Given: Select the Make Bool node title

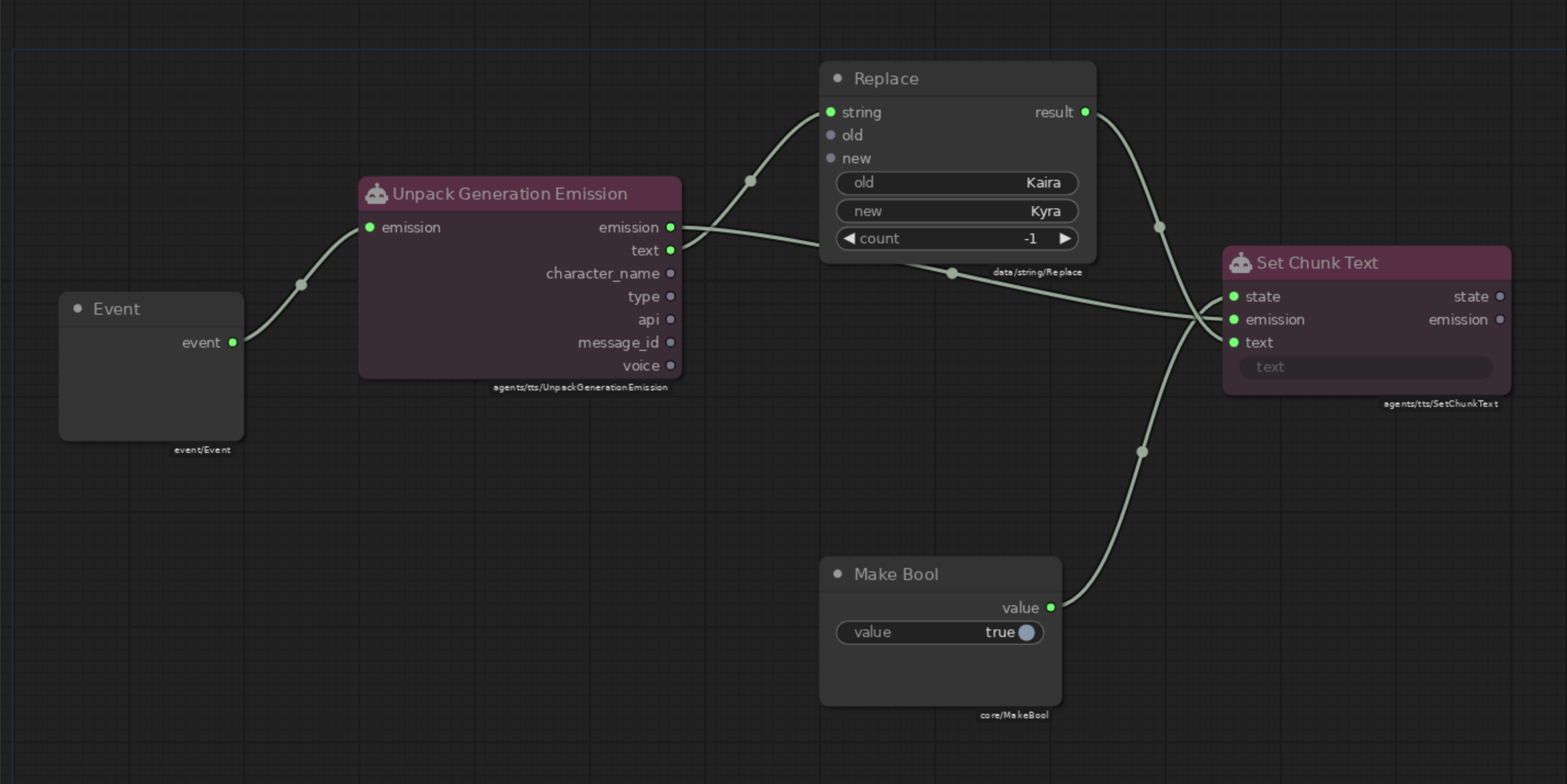Looking at the screenshot, I should pyautogui.click(x=896, y=574).
